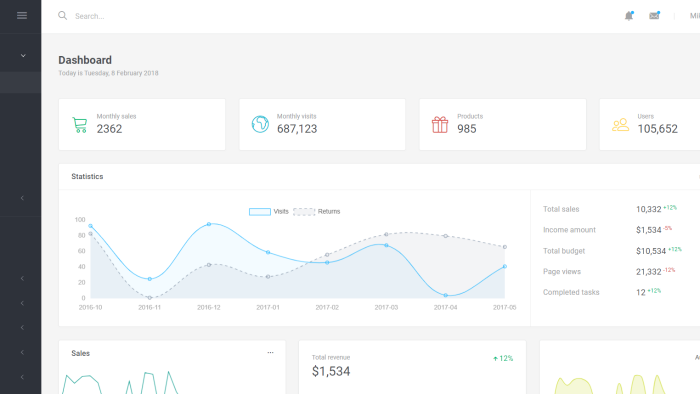Image resolution: width=700 pixels, height=394 pixels.
Task: Click the Dashboard page heading
Action: pyautogui.click(x=85, y=60)
